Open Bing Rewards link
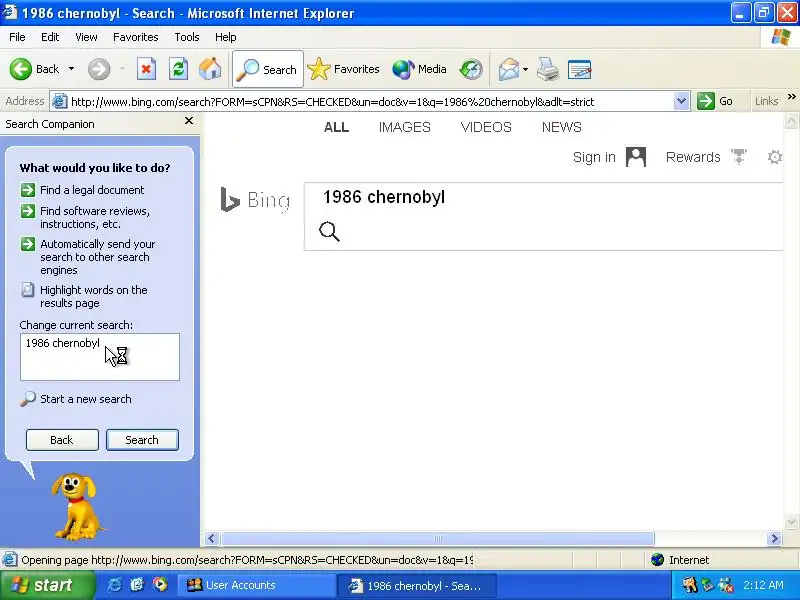 [693, 157]
